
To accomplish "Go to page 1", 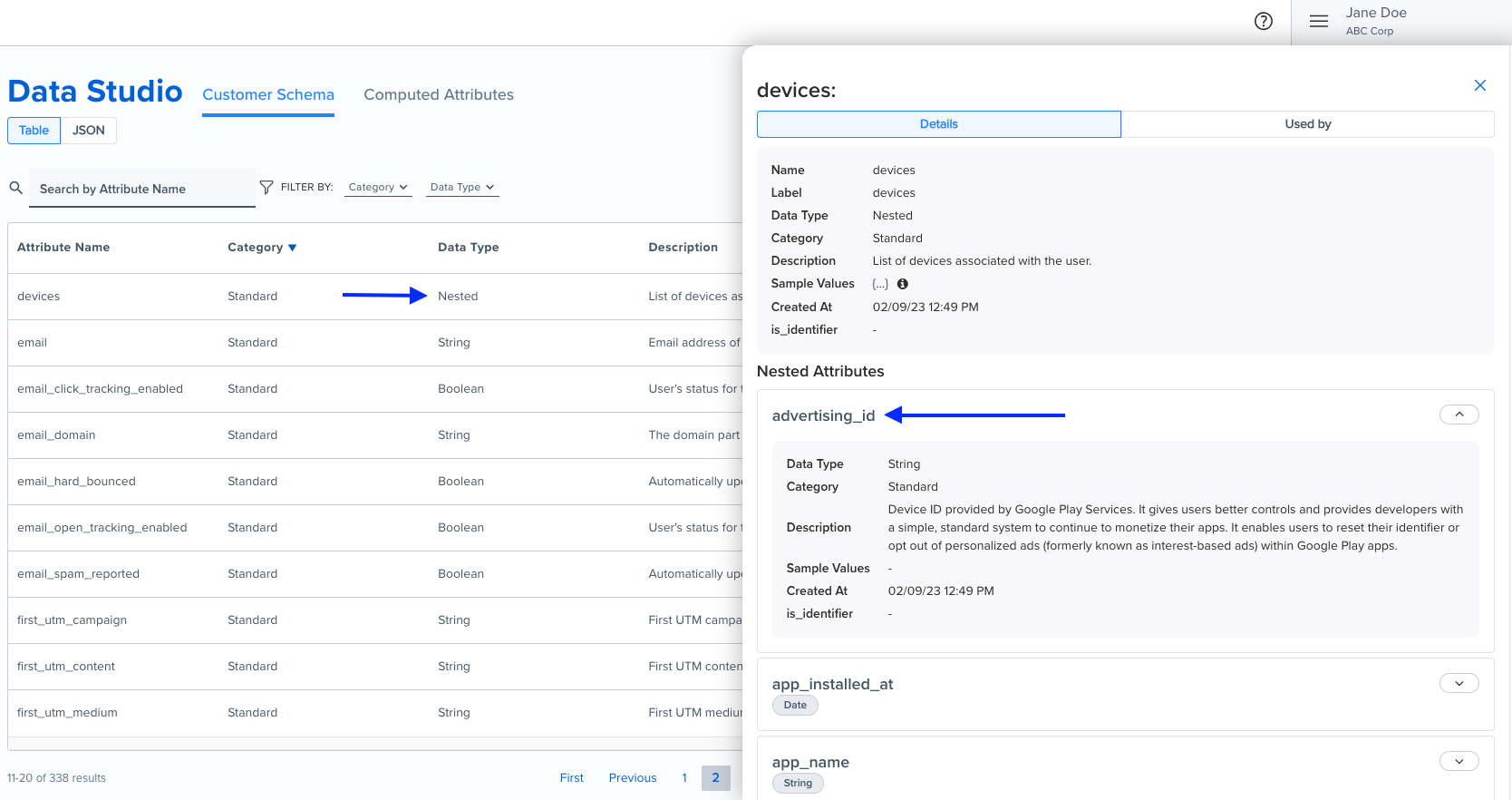I will 684,777.
